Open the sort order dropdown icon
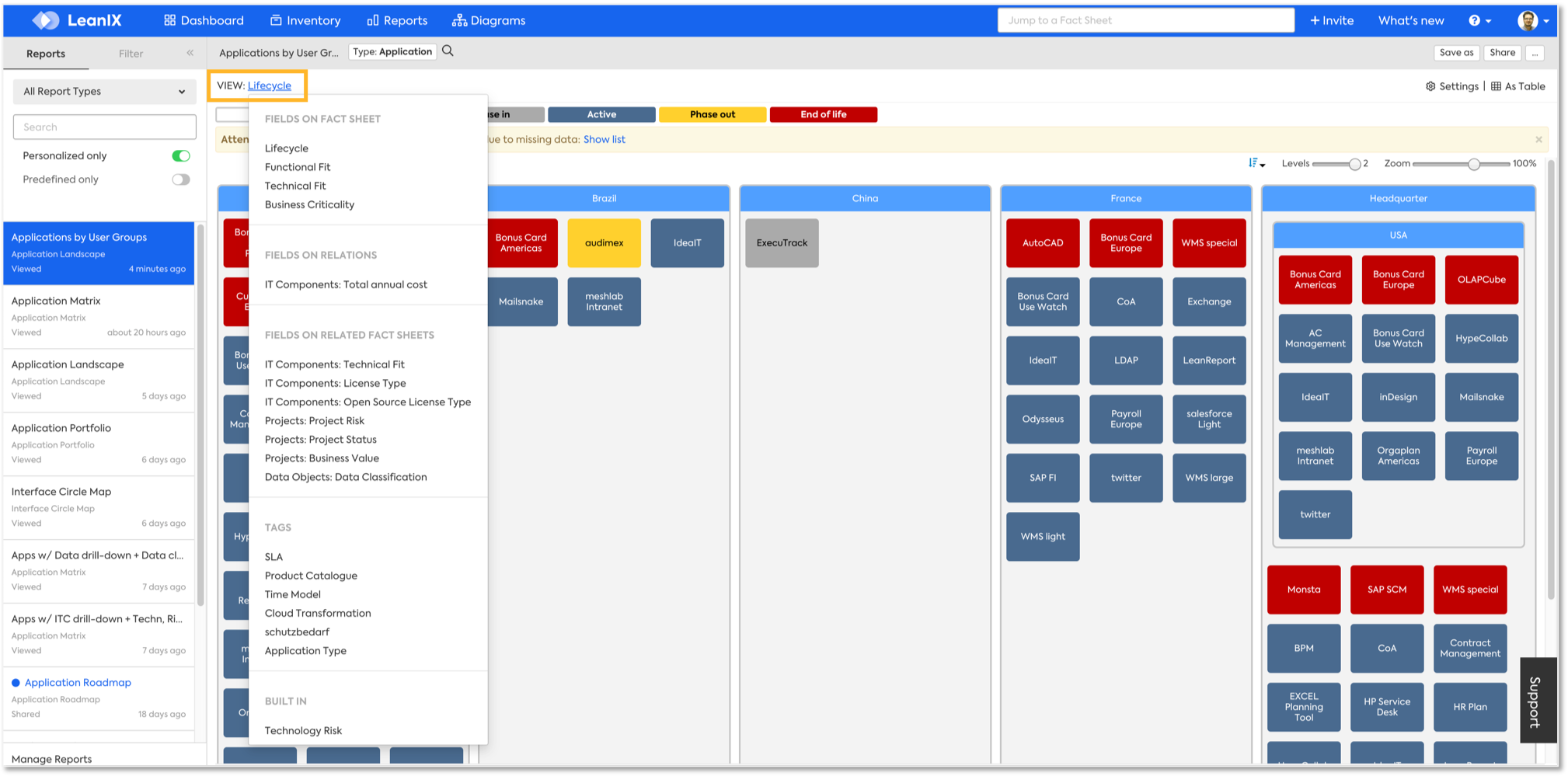The image size is (1568, 776). coord(1256,163)
